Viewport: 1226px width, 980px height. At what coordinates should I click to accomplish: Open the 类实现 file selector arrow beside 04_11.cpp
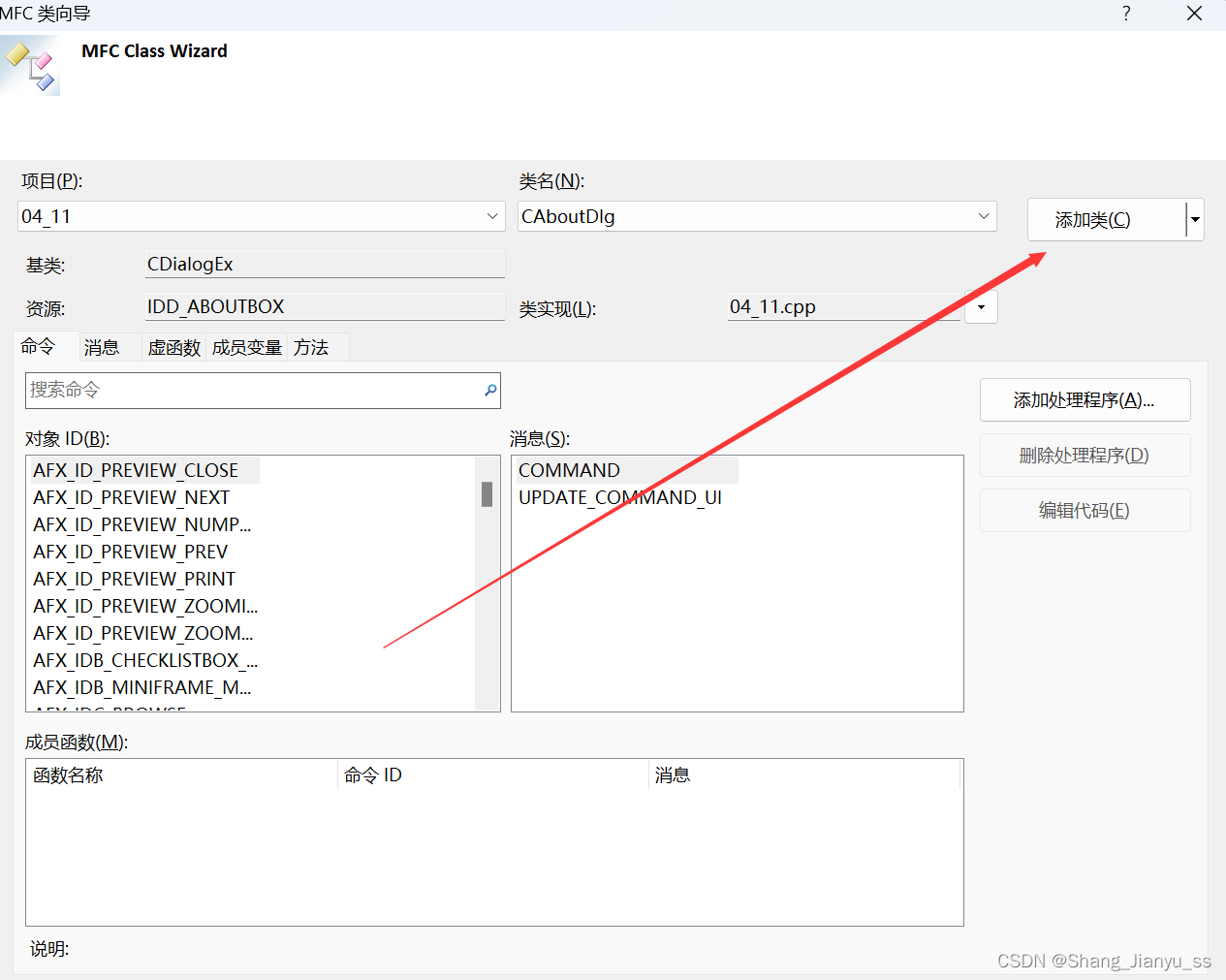point(981,306)
